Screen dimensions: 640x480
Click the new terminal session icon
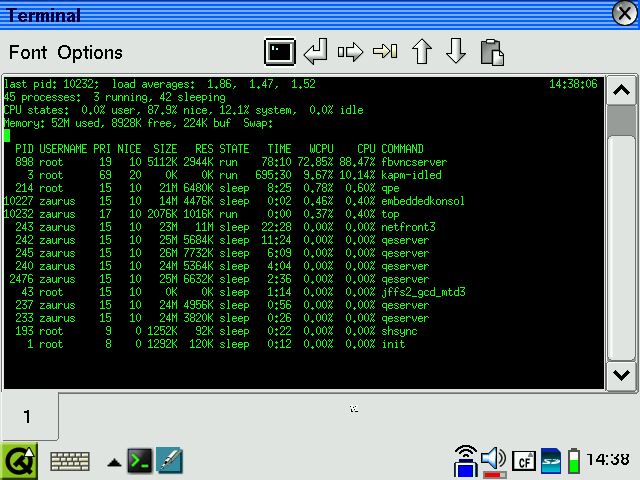[280, 52]
